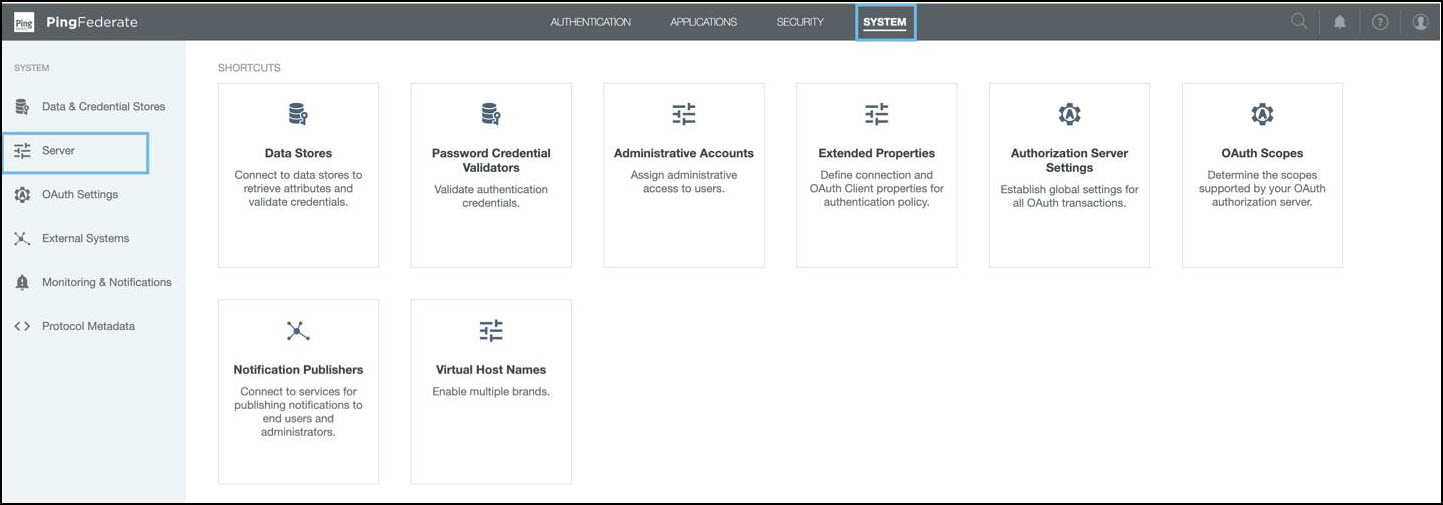Select the System tab
The height and width of the screenshot is (505, 1443).
pyautogui.click(x=885, y=22)
